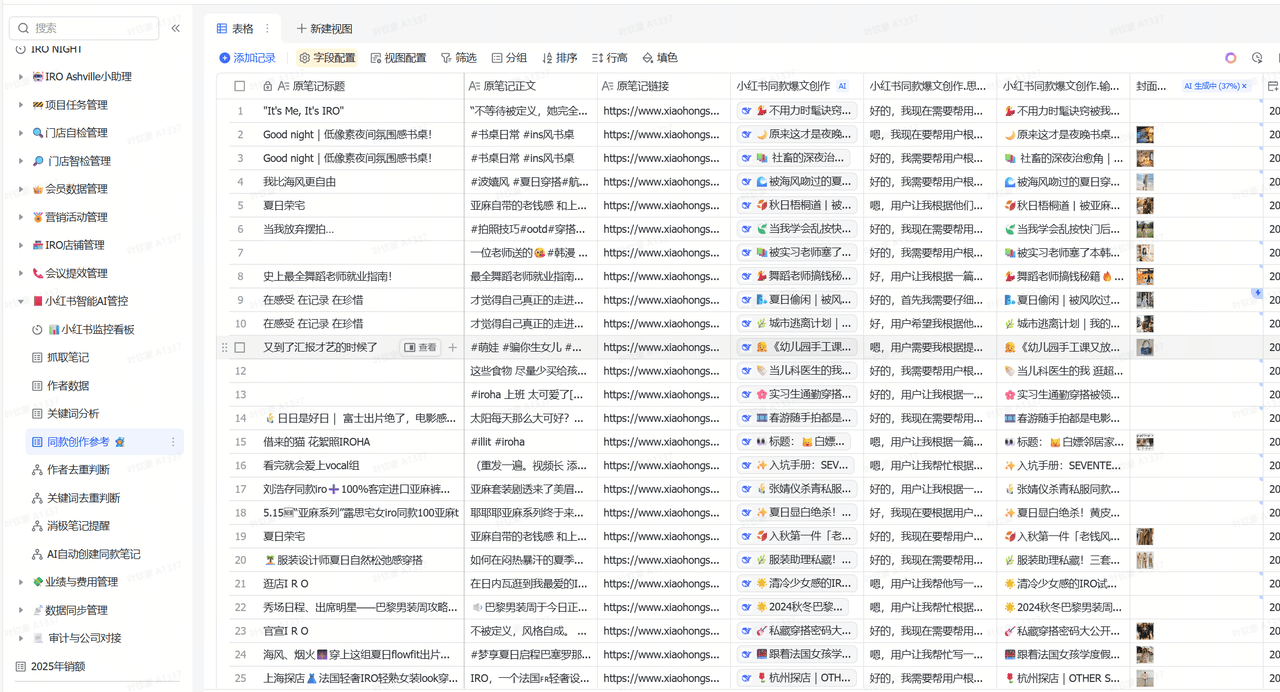Click 新建视图 to create a view

point(324,28)
